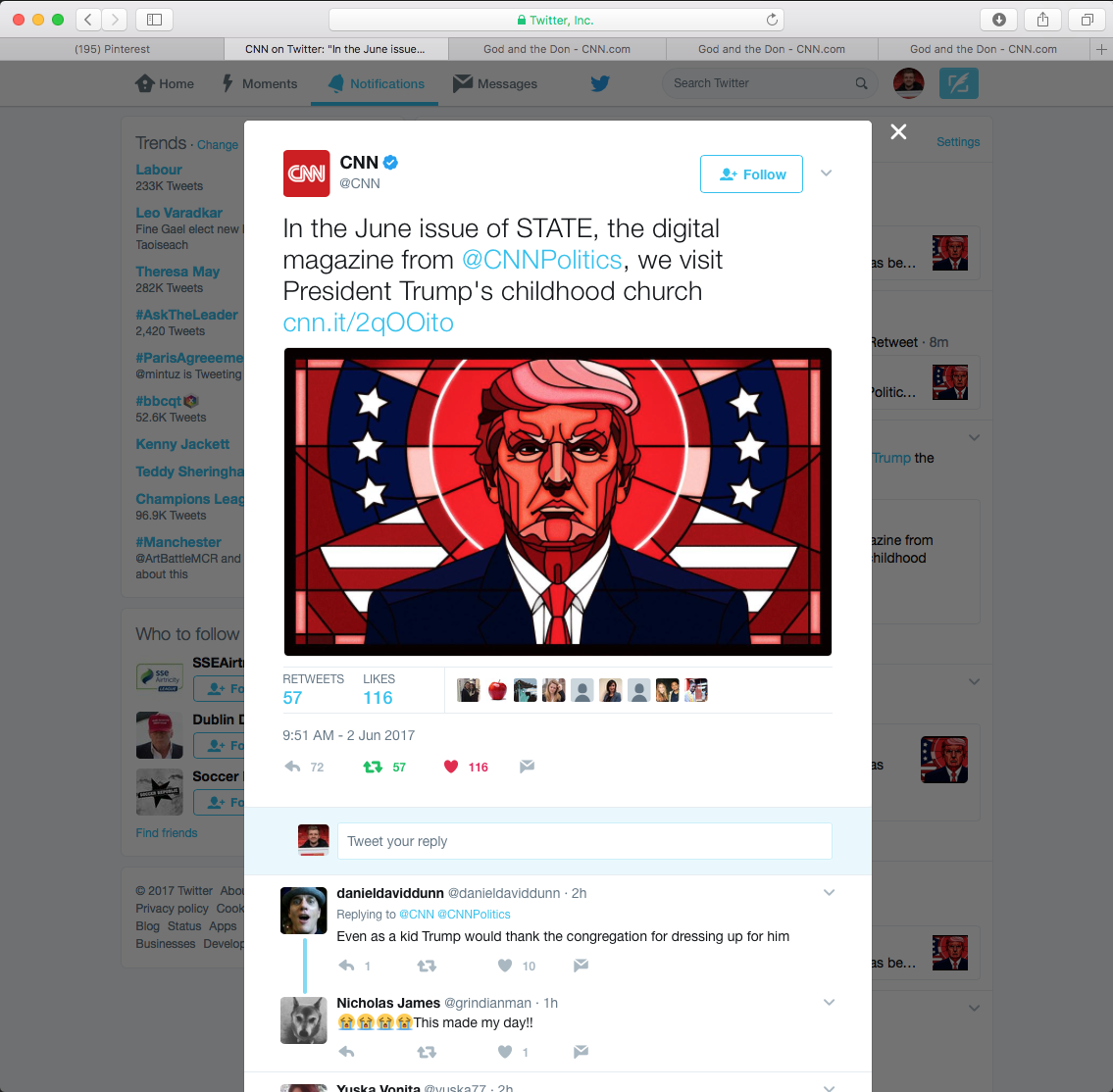Reply to danieldaviddunn's comment
1113x1092 pixels.
pyautogui.click(x=346, y=965)
